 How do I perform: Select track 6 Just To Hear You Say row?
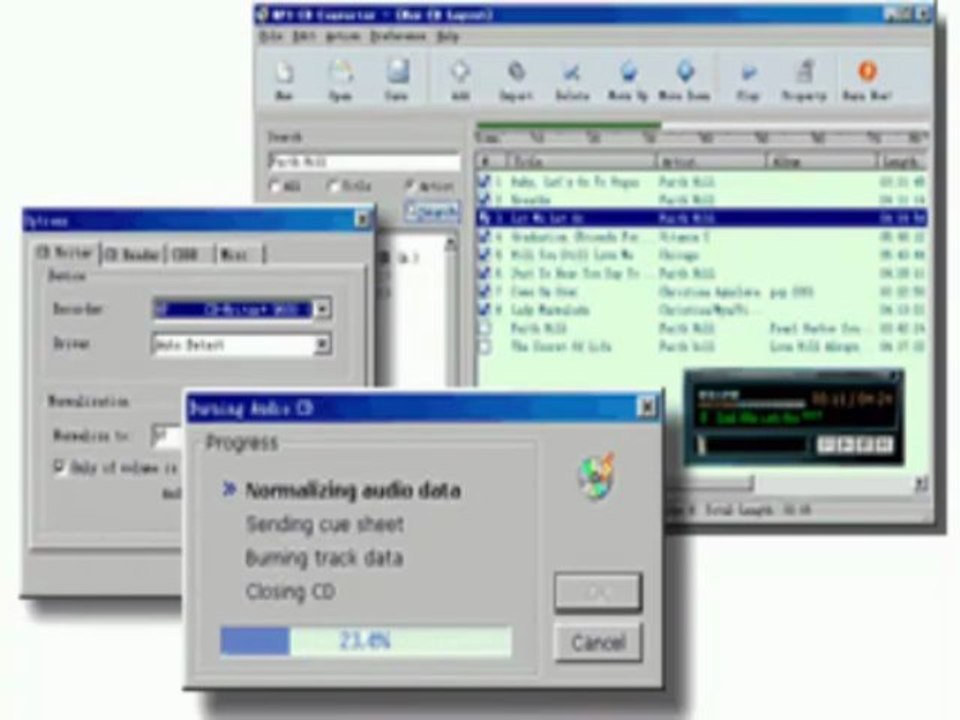(701, 273)
